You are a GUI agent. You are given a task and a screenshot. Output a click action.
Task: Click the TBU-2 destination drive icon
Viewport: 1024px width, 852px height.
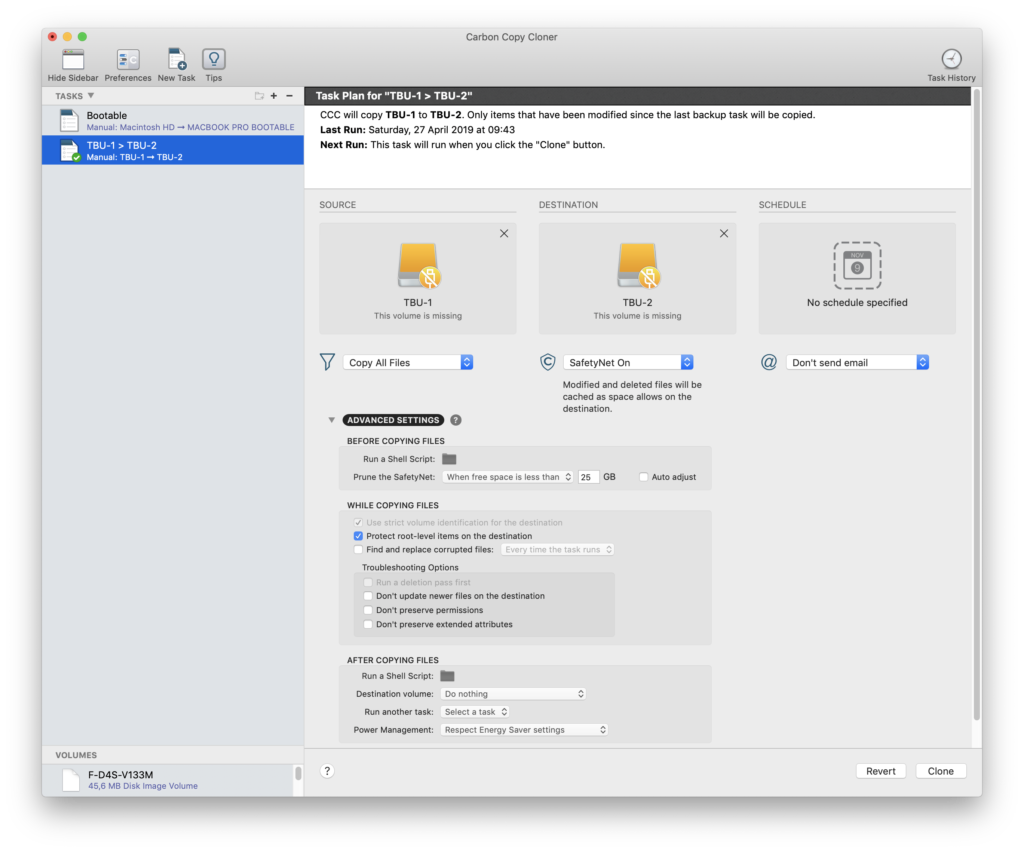637,266
